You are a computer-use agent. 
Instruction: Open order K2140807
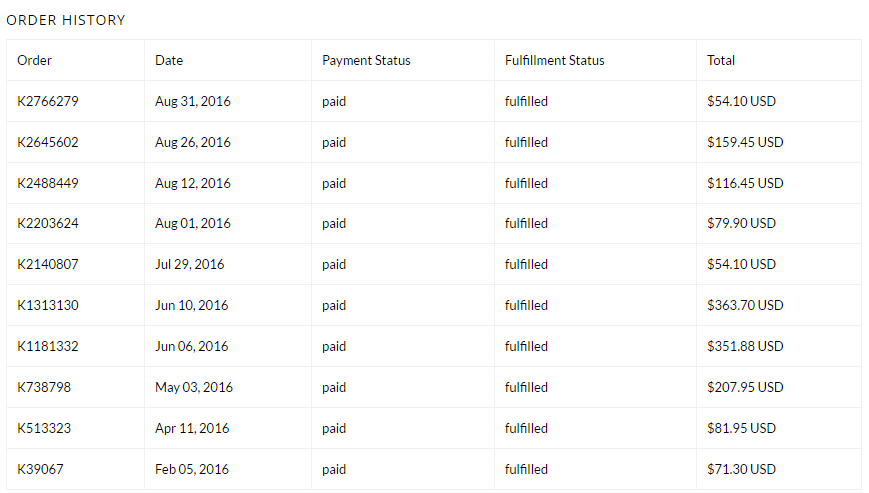point(48,264)
